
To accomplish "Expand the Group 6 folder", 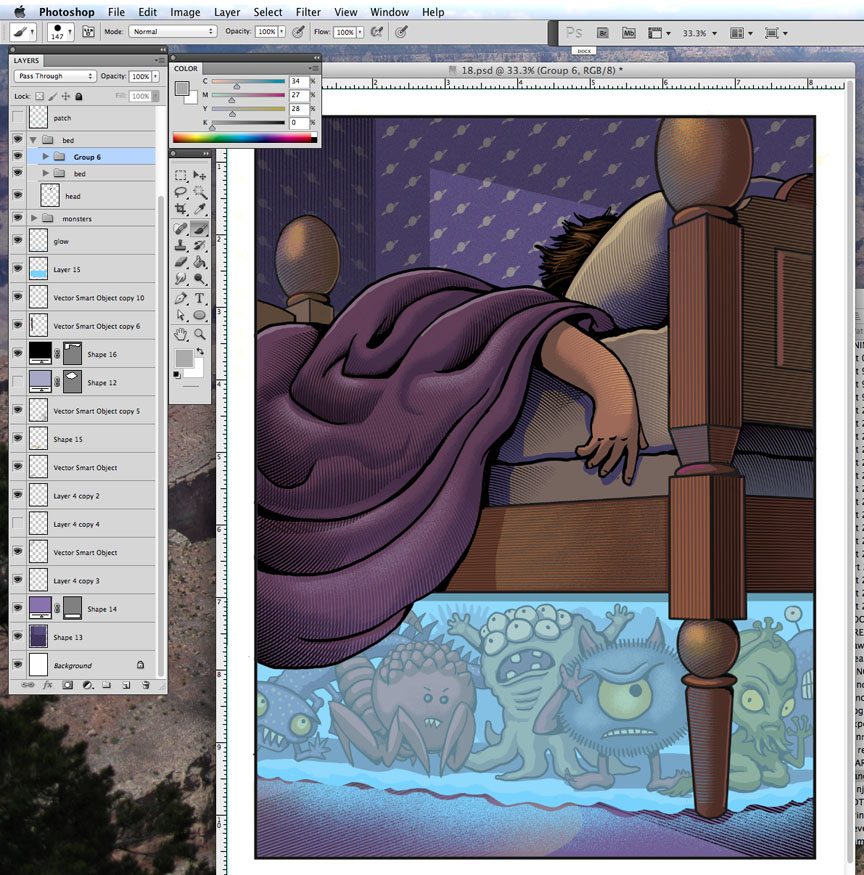I will tap(46, 157).
